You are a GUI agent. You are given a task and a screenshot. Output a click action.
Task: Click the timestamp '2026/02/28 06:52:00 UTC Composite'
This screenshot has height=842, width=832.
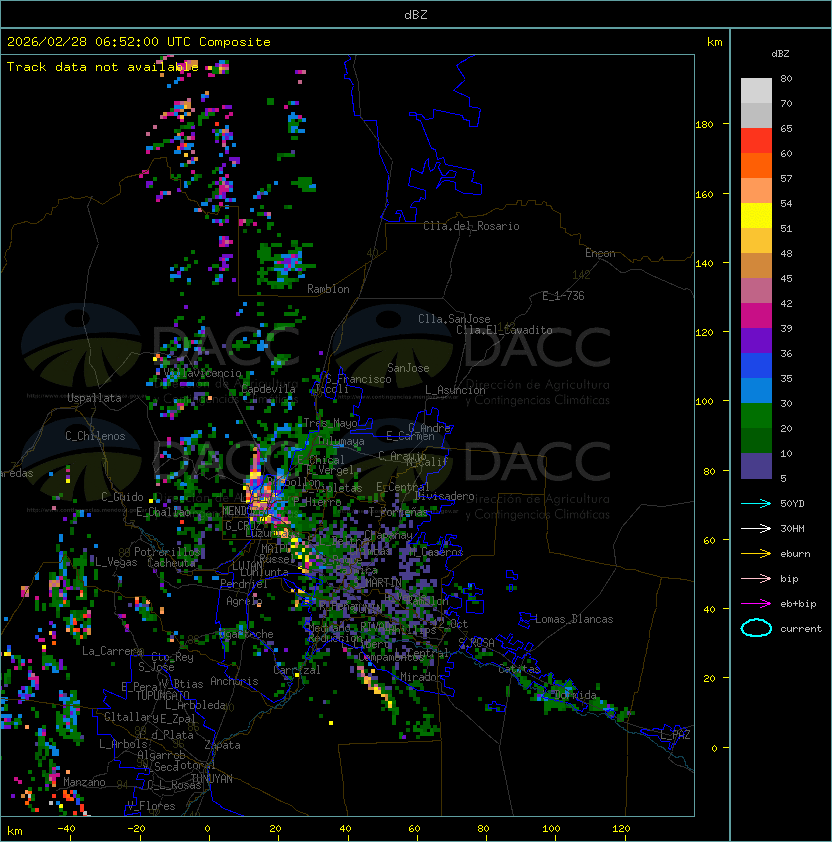click(x=139, y=42)
